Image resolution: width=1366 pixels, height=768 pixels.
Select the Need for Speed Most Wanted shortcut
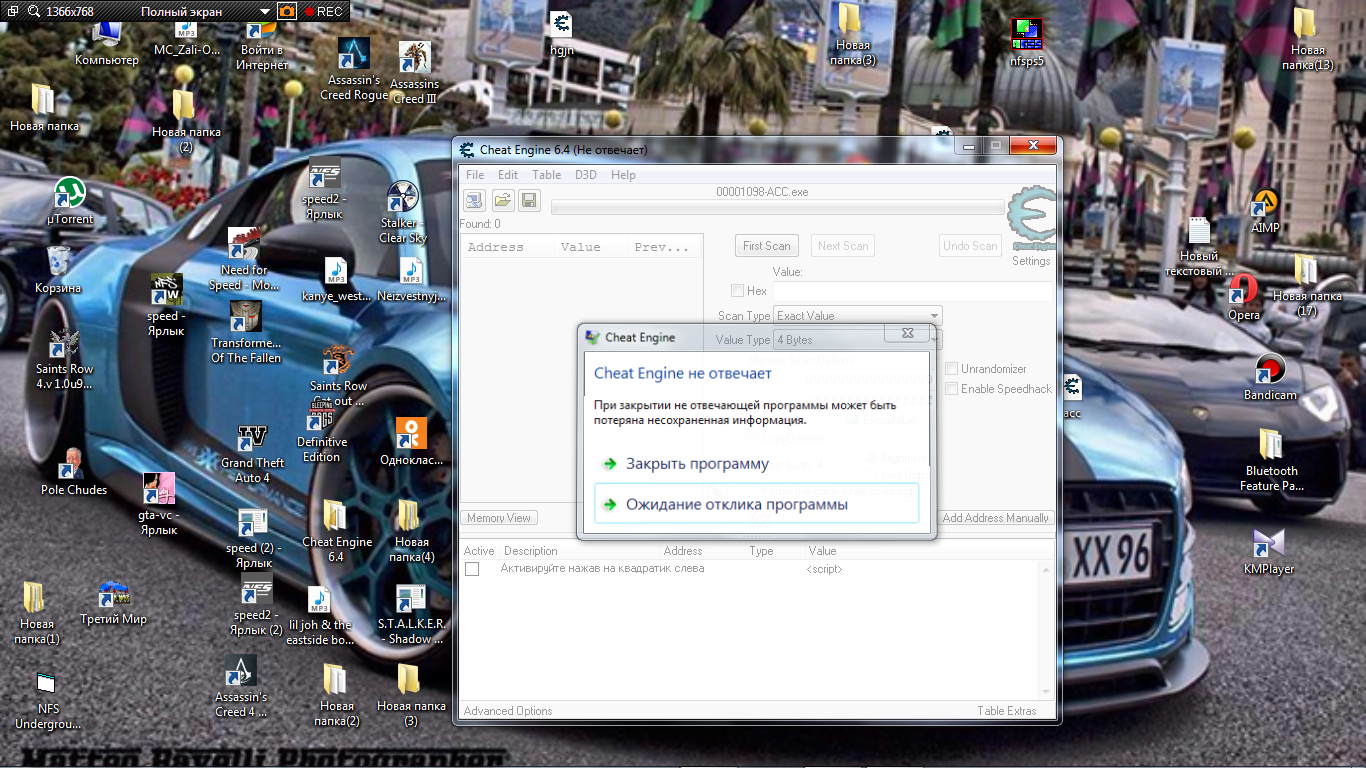244,260
